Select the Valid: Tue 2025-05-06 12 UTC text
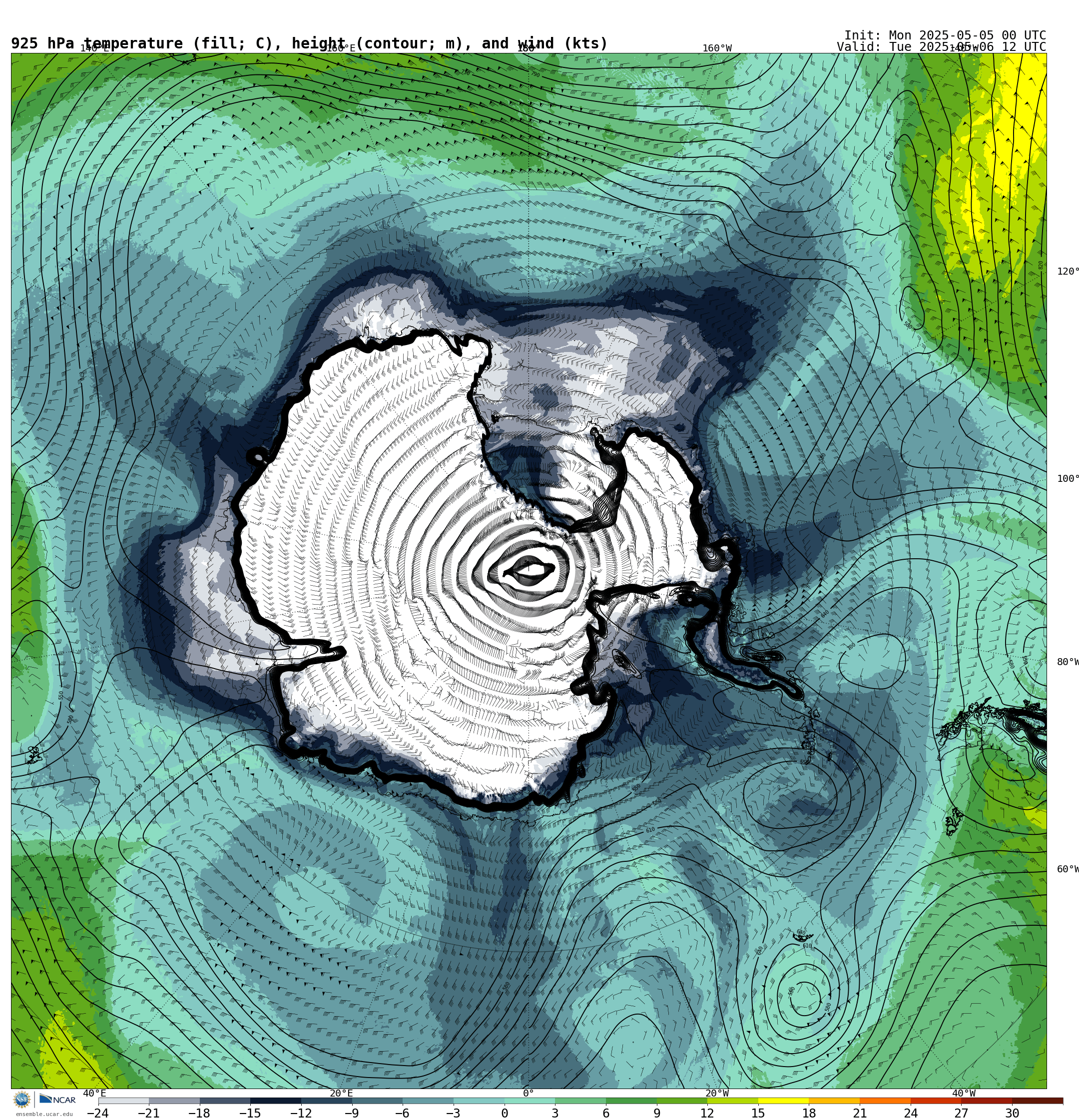Viewport: 1079px width, 1120px height. (x=941, y=47)
